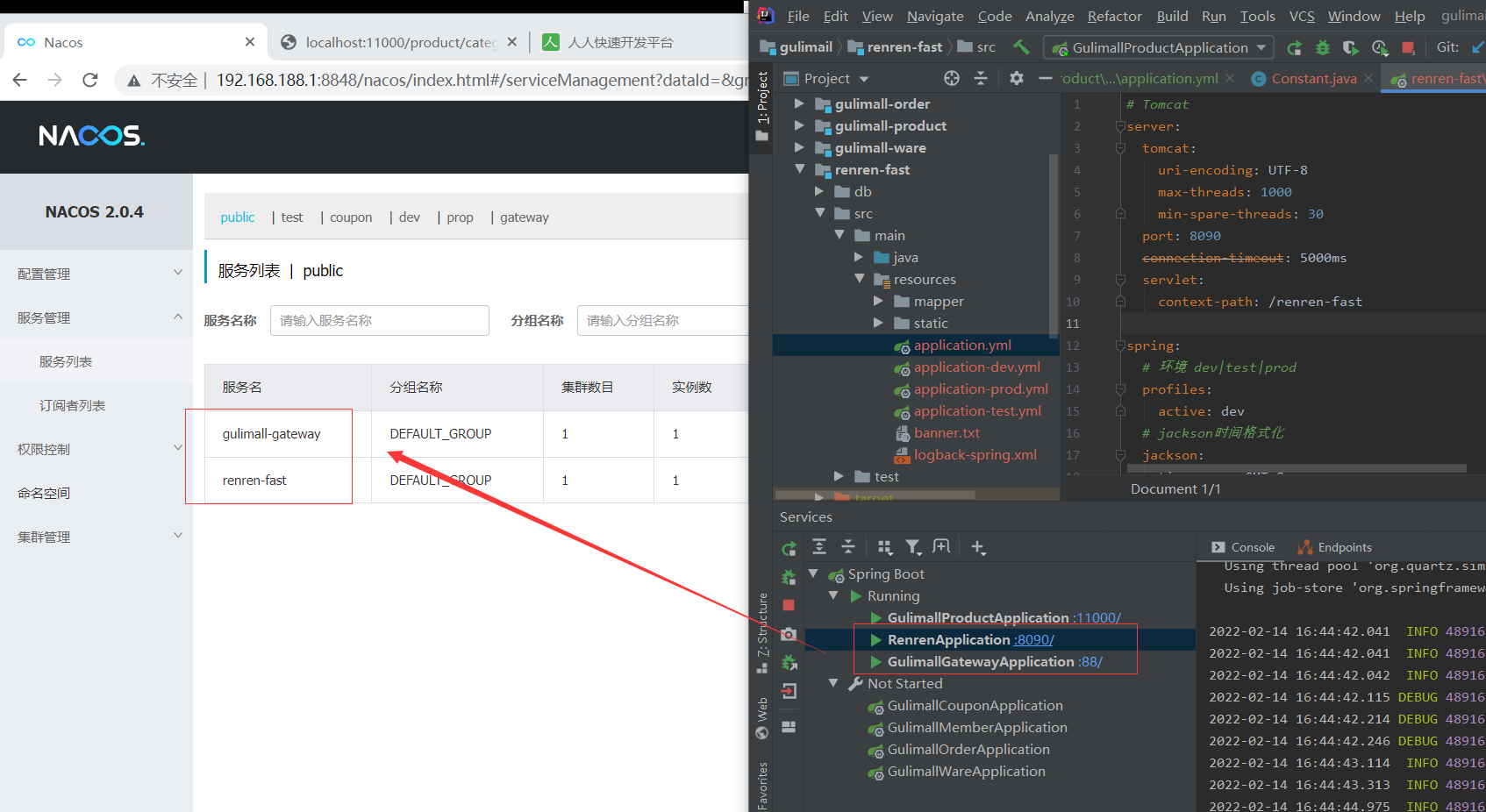Image resolution: width=1486 pixels, height=812 pixels.
Task: Select the gateway namespace in Nacos
Action: pos(525,217)
